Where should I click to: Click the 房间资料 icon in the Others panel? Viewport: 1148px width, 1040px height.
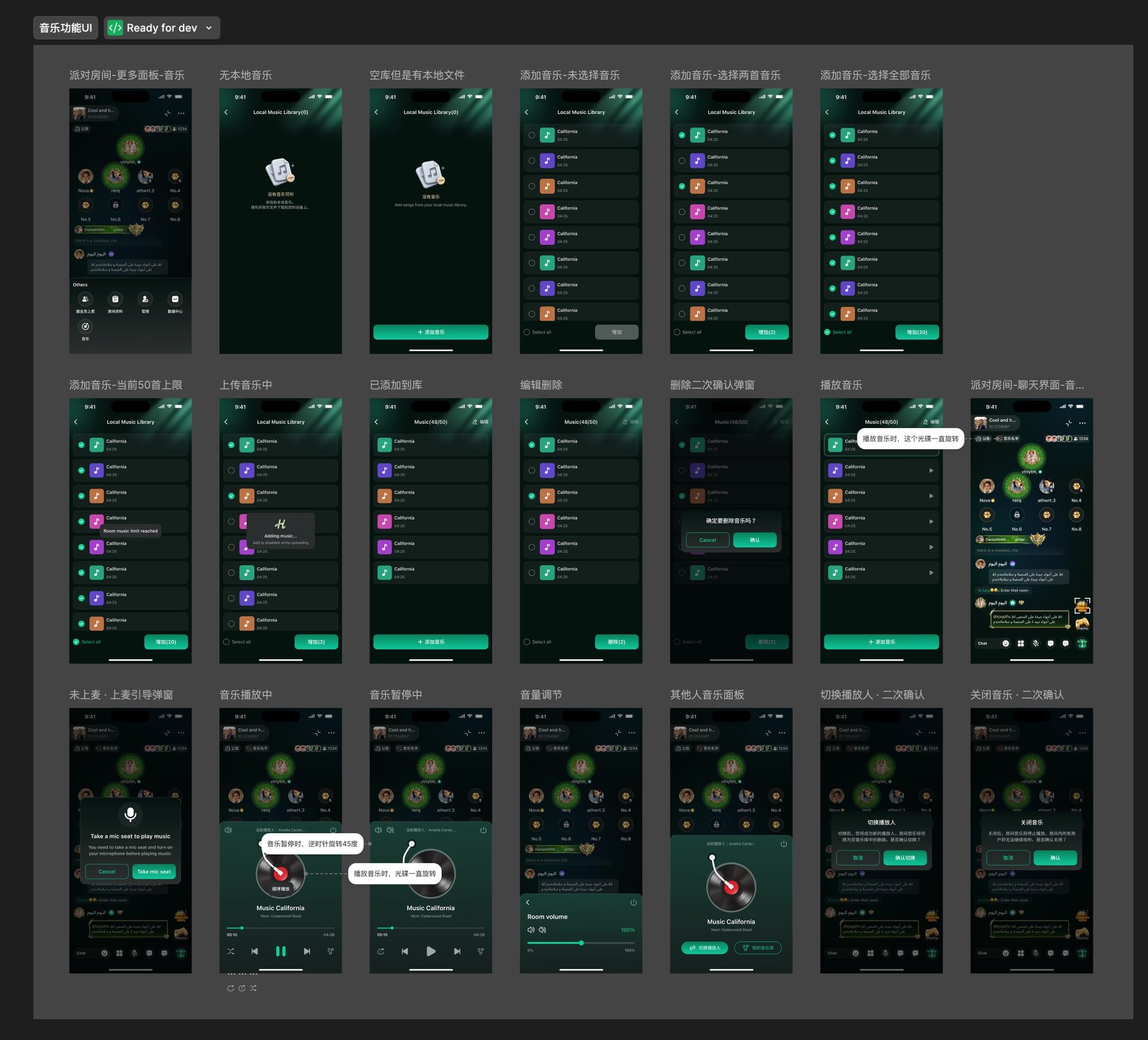(115, 299)
